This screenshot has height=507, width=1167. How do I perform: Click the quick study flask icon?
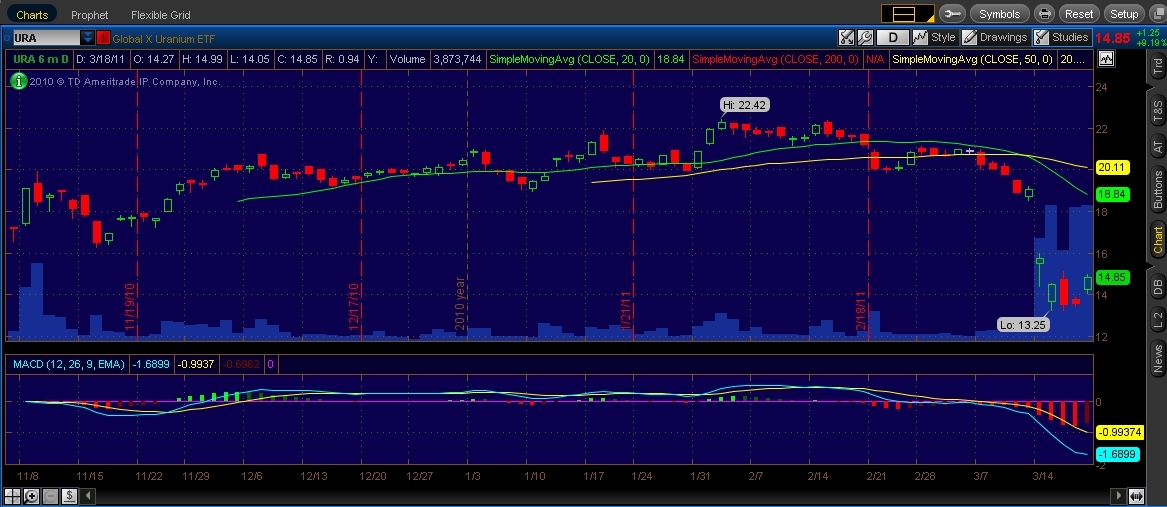point(847,37)
